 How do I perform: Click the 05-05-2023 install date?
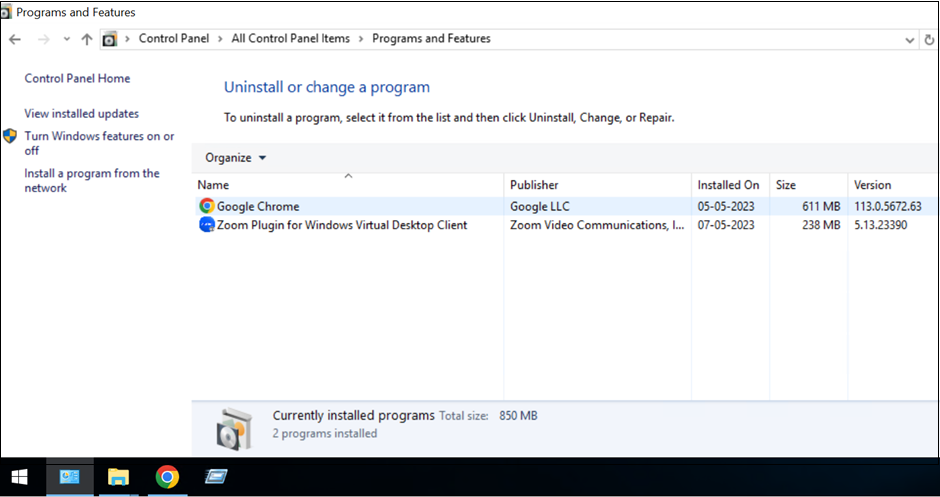(x=726, y=206)
